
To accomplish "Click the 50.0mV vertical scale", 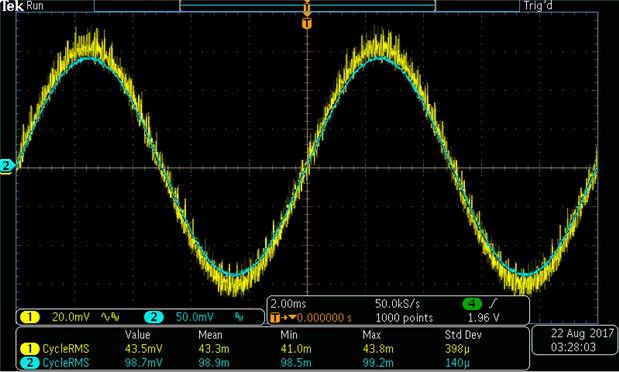I will coord(195,317).
